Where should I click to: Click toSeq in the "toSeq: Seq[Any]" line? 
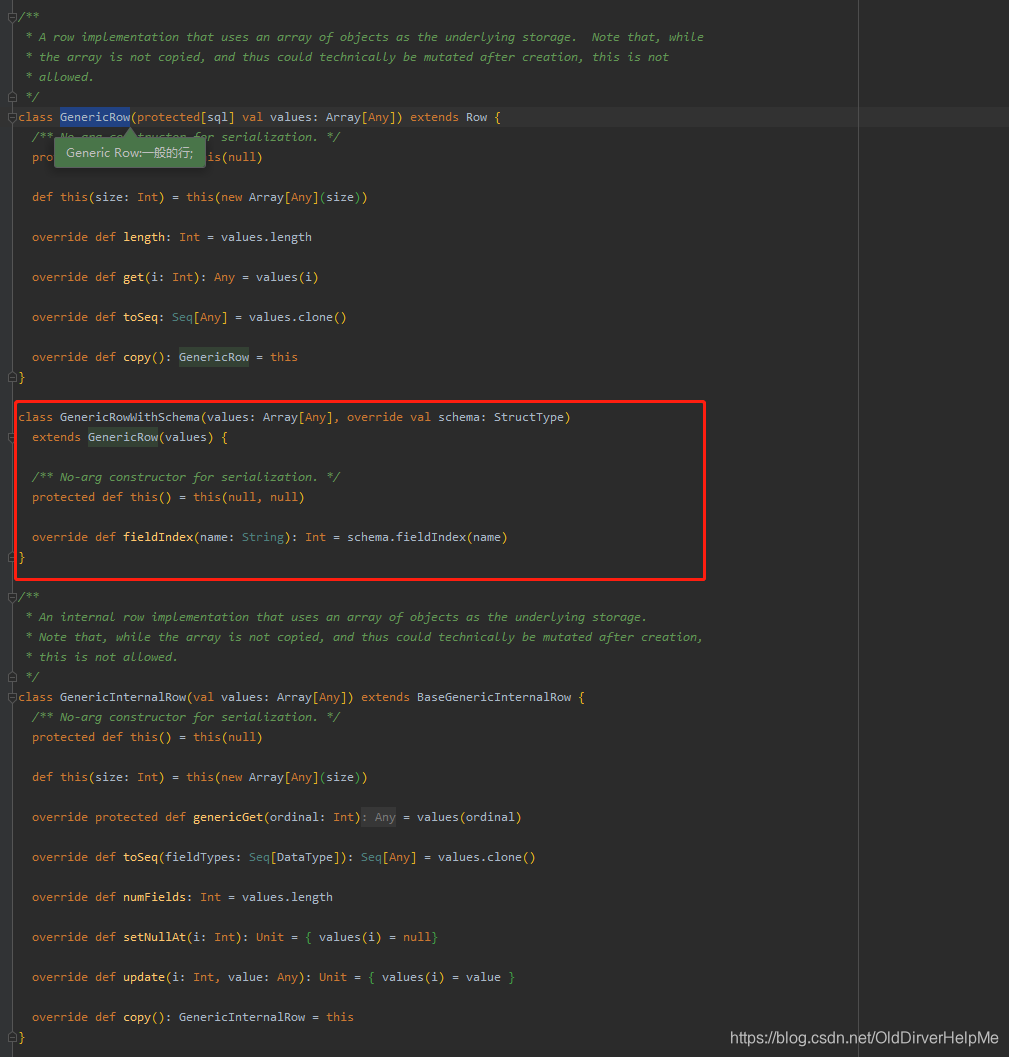pyautogui.click(x=140, y=318)
